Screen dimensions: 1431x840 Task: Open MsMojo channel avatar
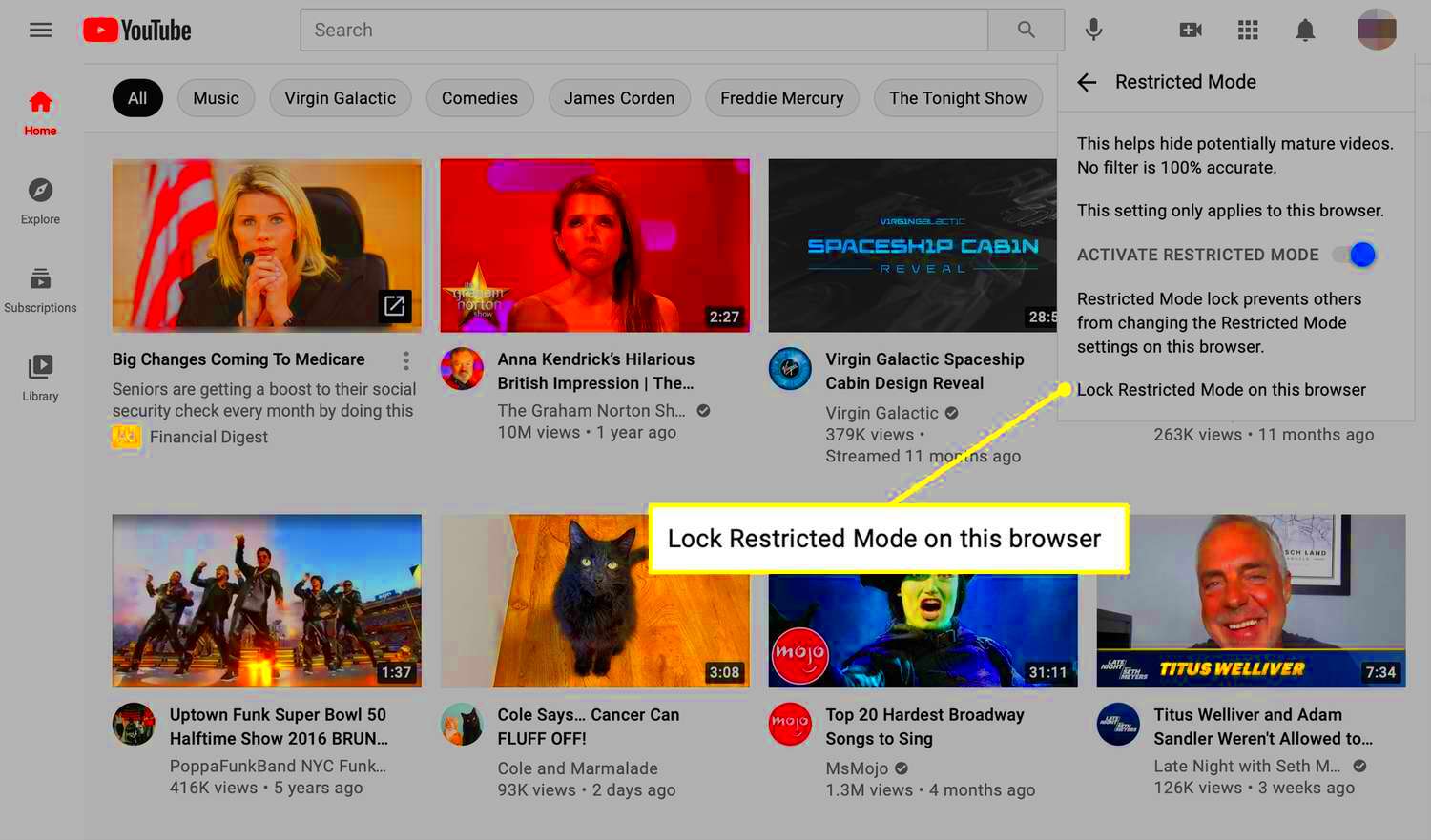(790, 724)
